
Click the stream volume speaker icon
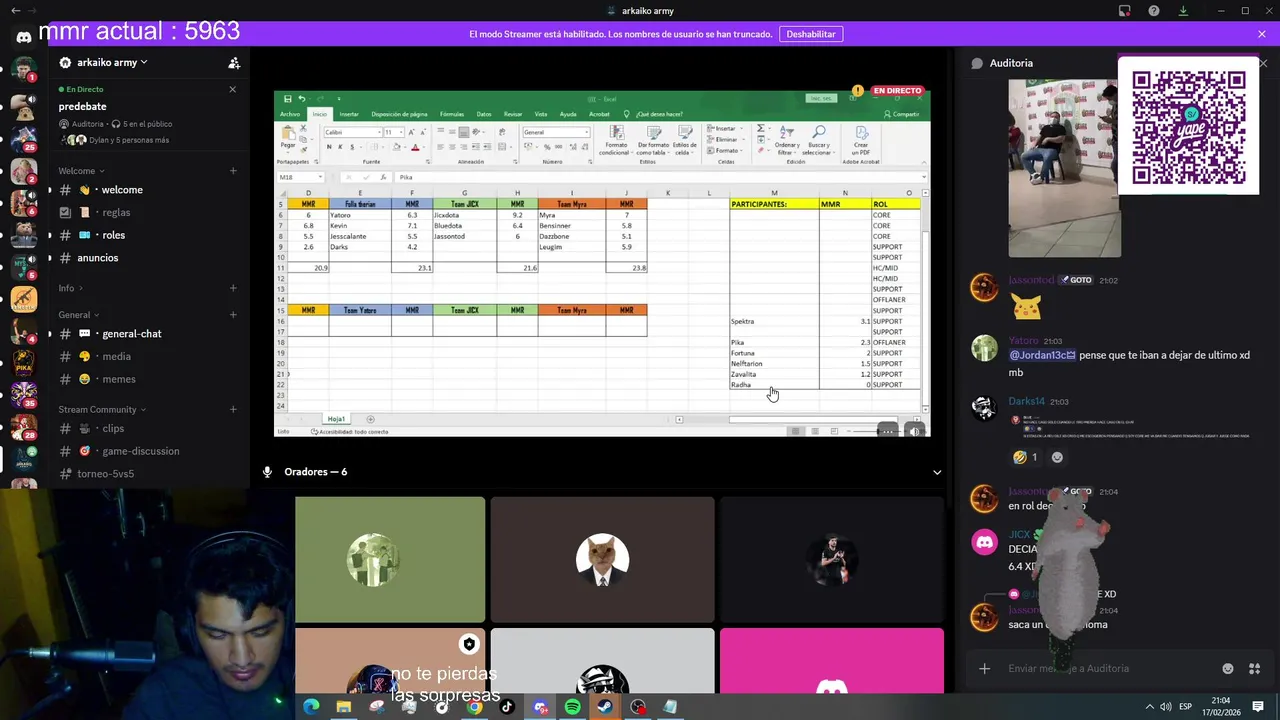[914, 431]
